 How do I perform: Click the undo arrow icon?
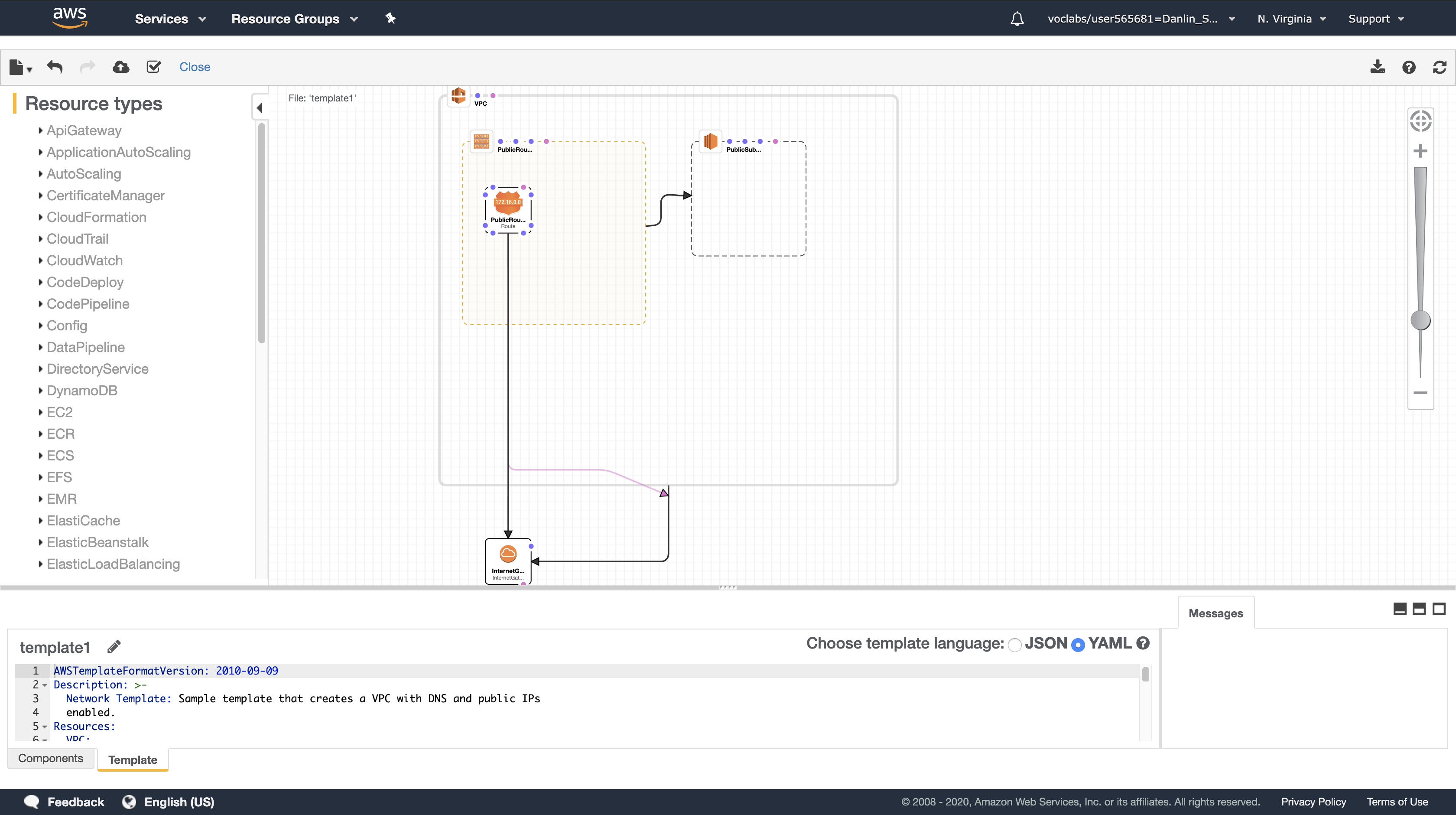point(55,67)
